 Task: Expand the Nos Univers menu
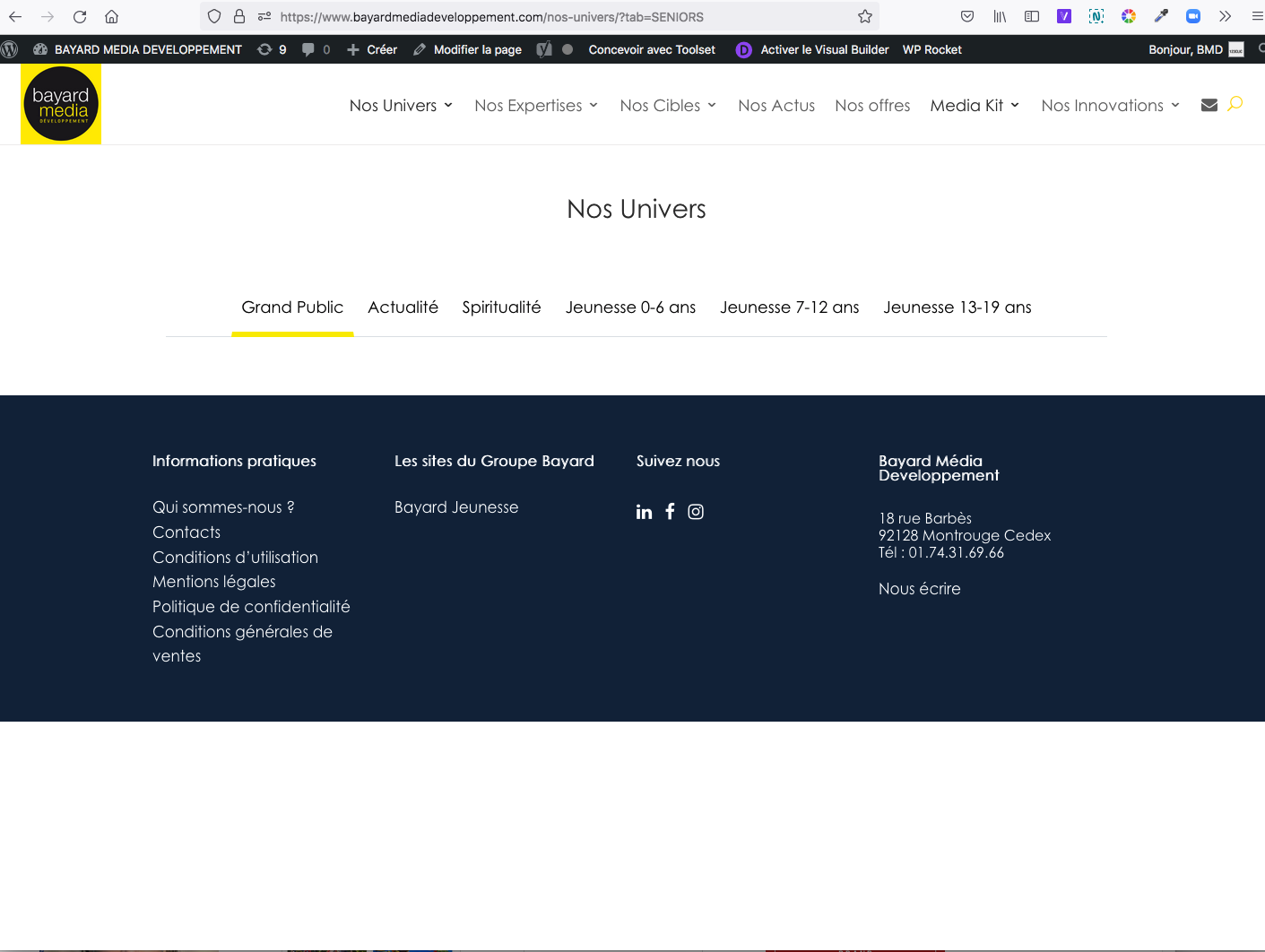tap(401, 105)
